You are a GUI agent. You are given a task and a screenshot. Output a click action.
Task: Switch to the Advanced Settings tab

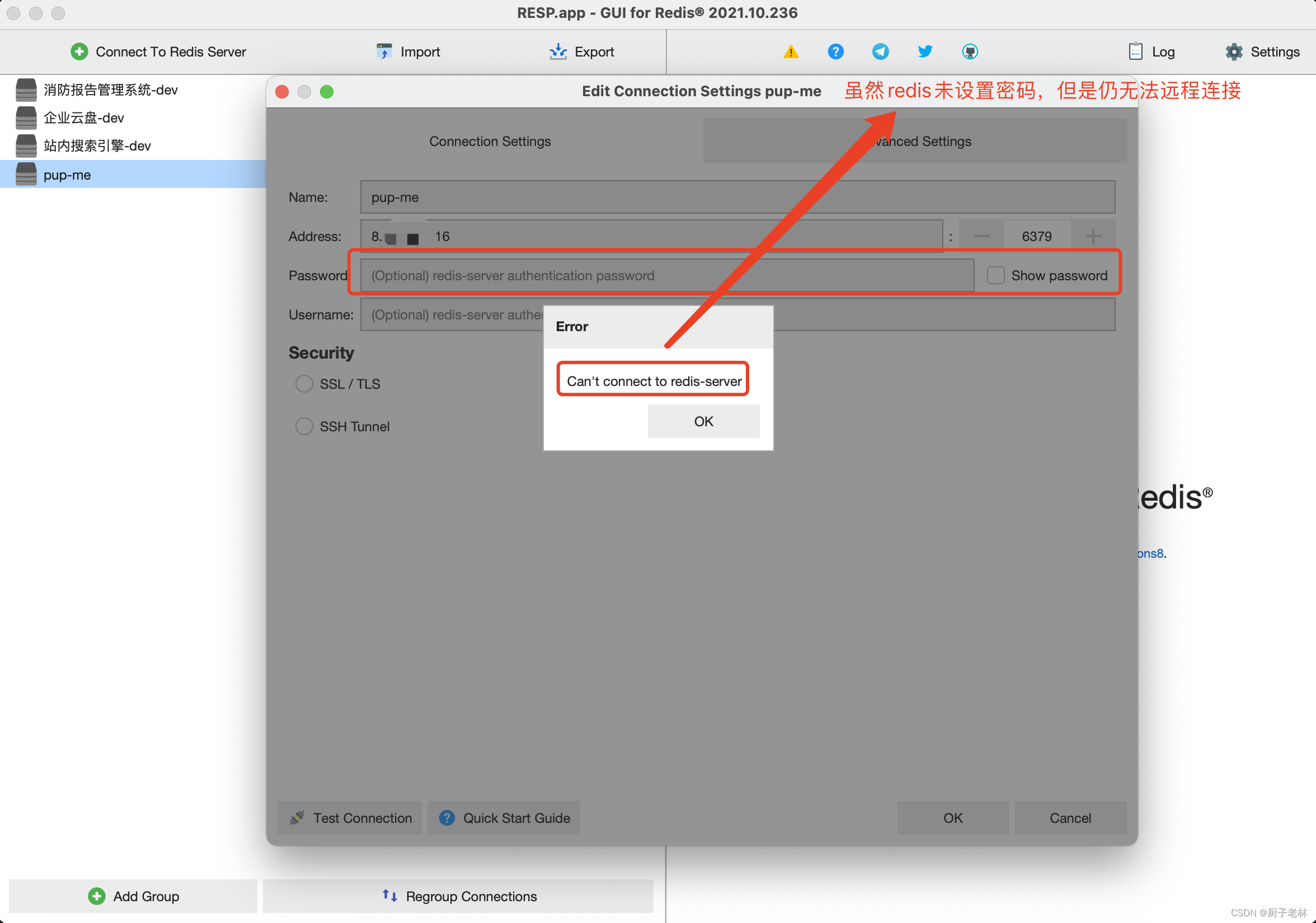point(915,141)
